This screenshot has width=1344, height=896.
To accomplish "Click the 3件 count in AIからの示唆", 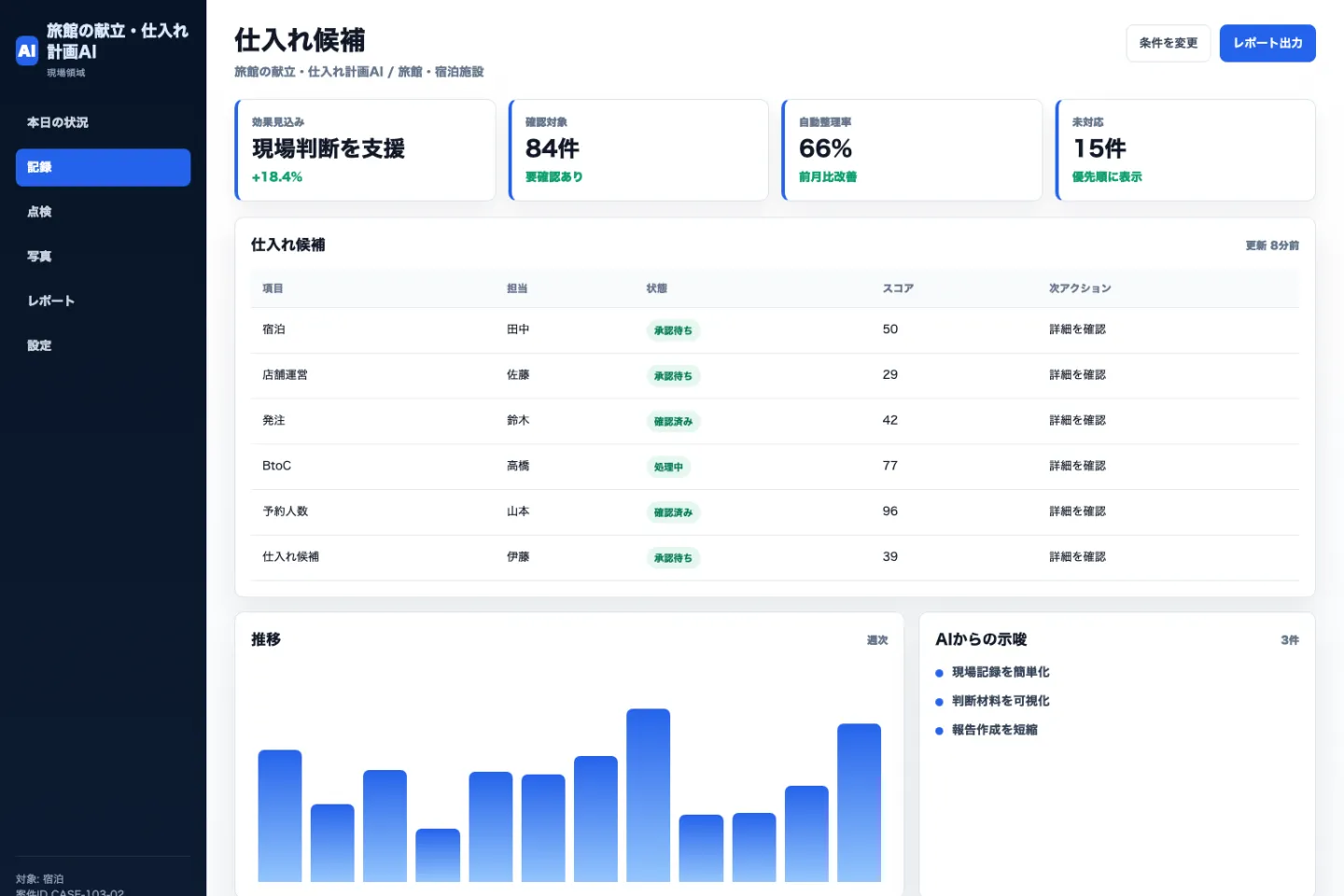I will point(1290,640).
